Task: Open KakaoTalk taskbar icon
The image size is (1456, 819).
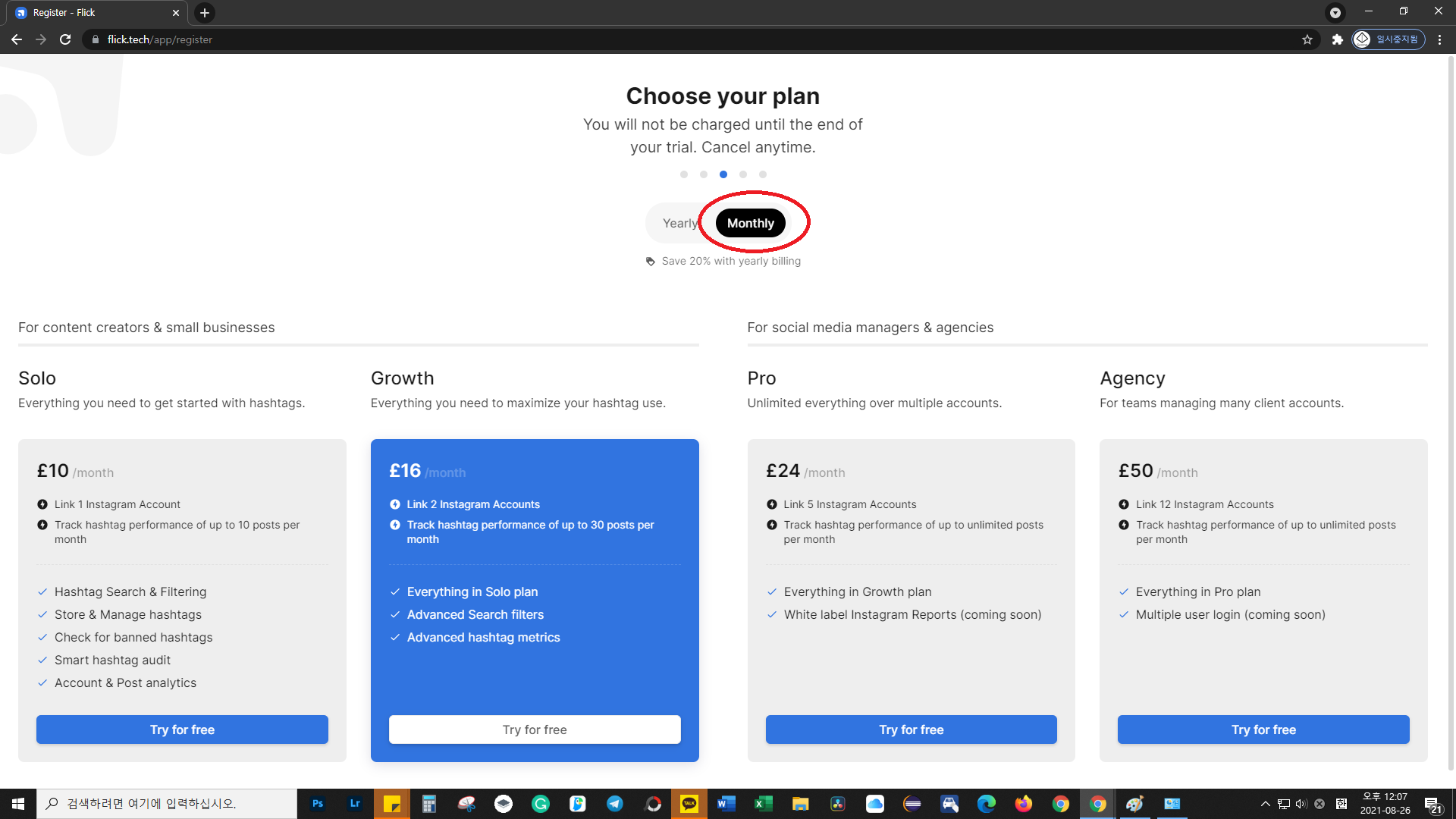Action: point(689,804)
